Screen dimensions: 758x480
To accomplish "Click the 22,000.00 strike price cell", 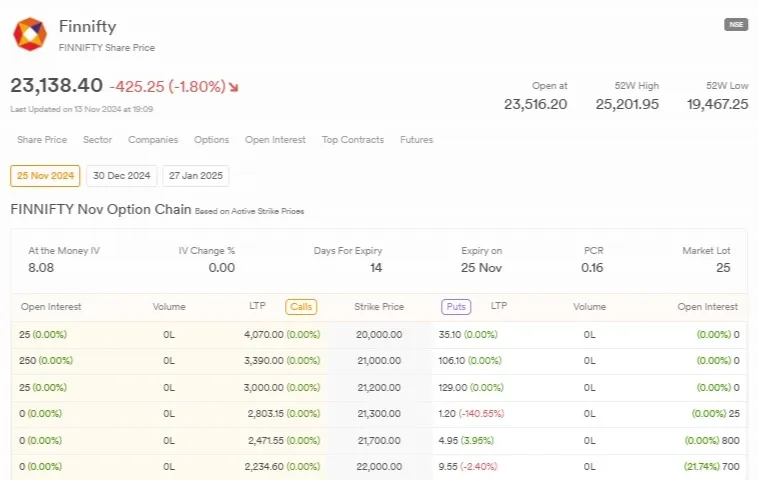I will (x=379, y=466).
